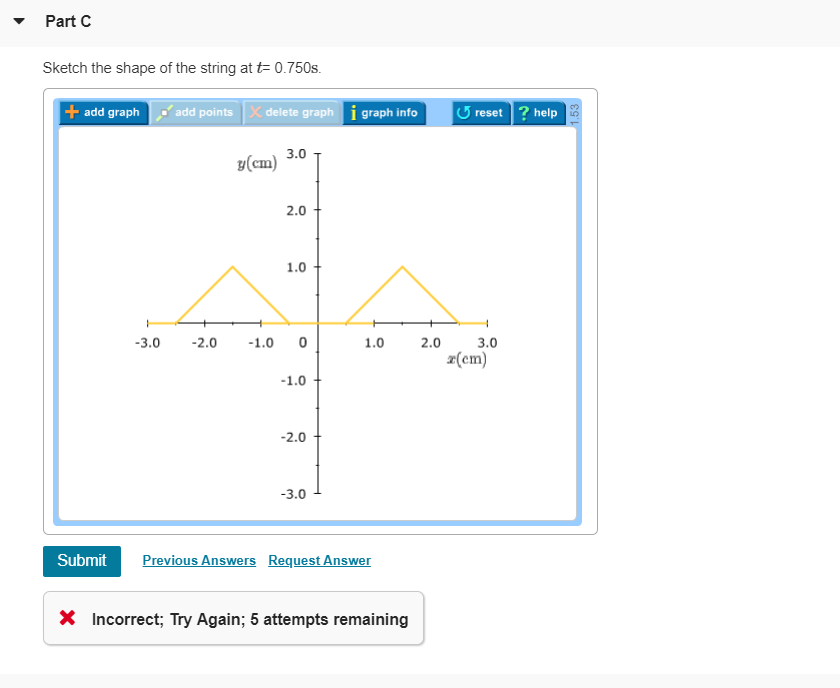This screenshot has width=840, height=688.
Task: Click the 3.0 tick on the x-axis
Action: coord(486,322)
